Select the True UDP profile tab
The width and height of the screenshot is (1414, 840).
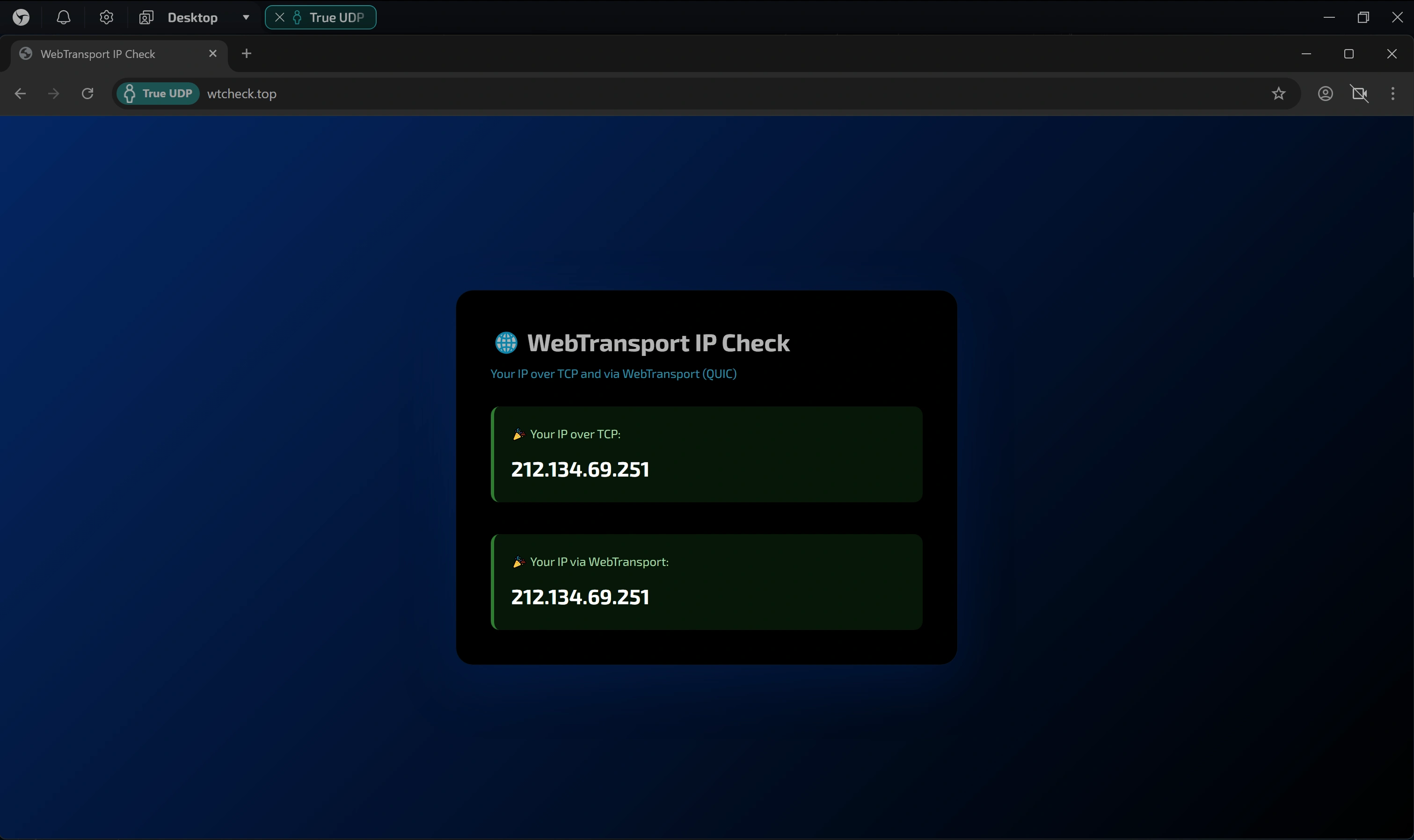336,18
